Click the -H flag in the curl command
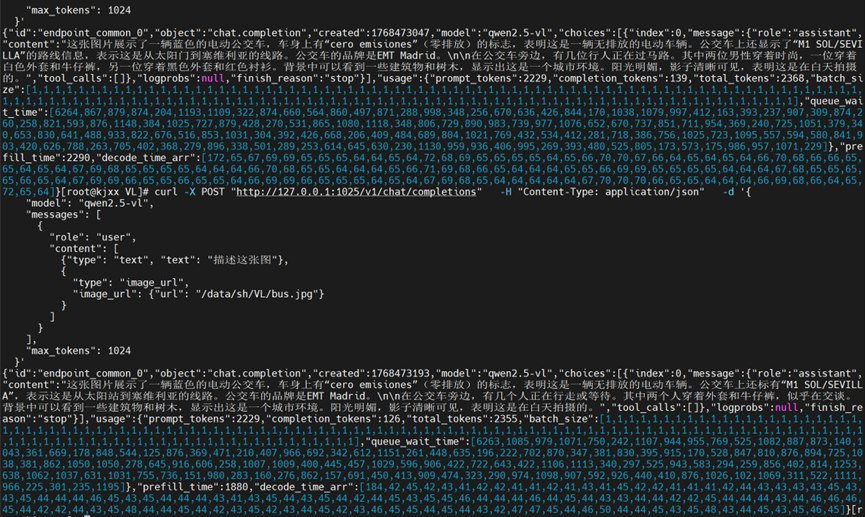Image resolution: width=865 pixels, height=517 pixels. pyautogui.click(x=505, y=191)
